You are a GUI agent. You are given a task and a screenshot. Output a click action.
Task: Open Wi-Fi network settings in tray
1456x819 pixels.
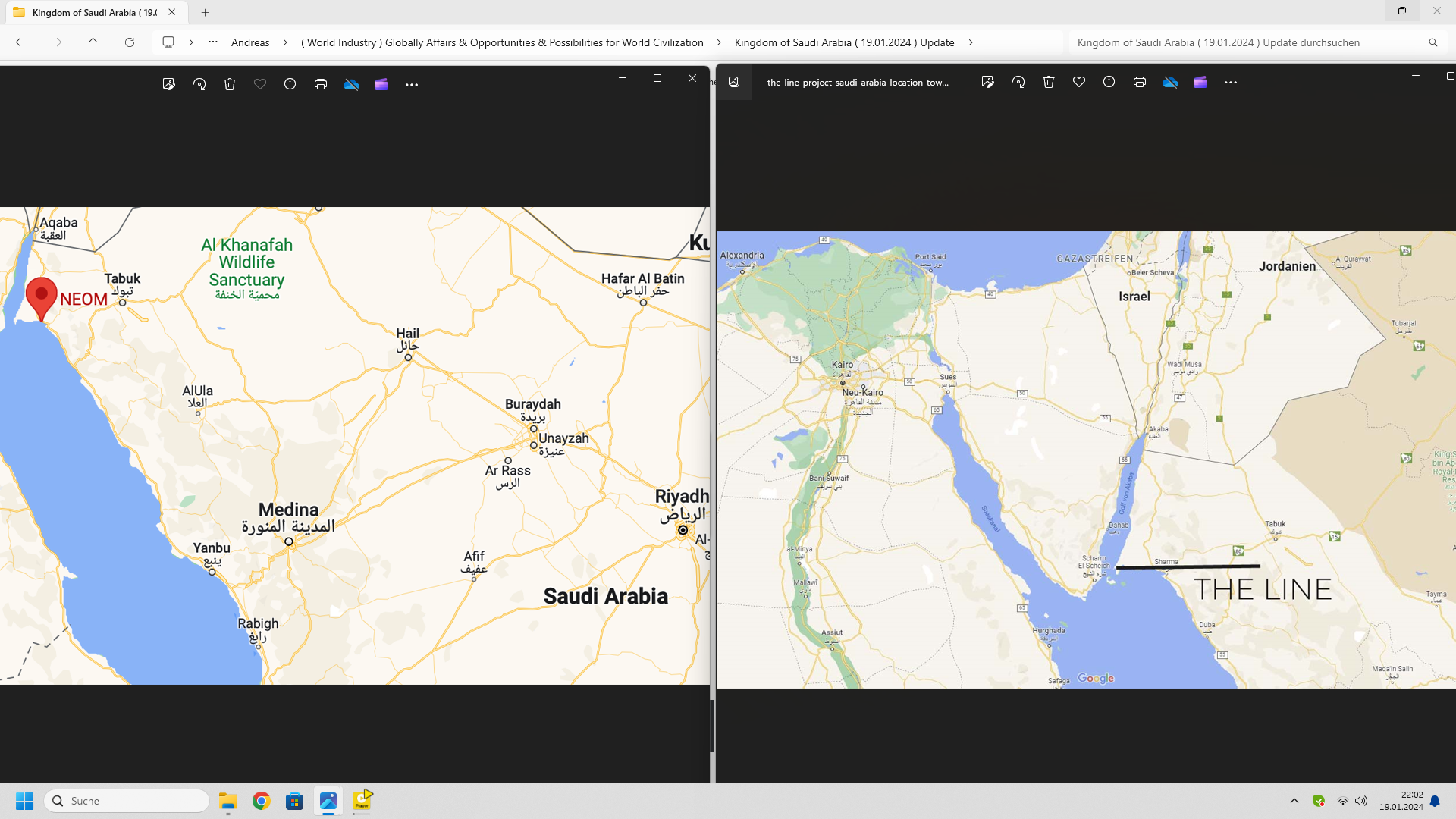pyautogui.click(x=1342, y=801)
